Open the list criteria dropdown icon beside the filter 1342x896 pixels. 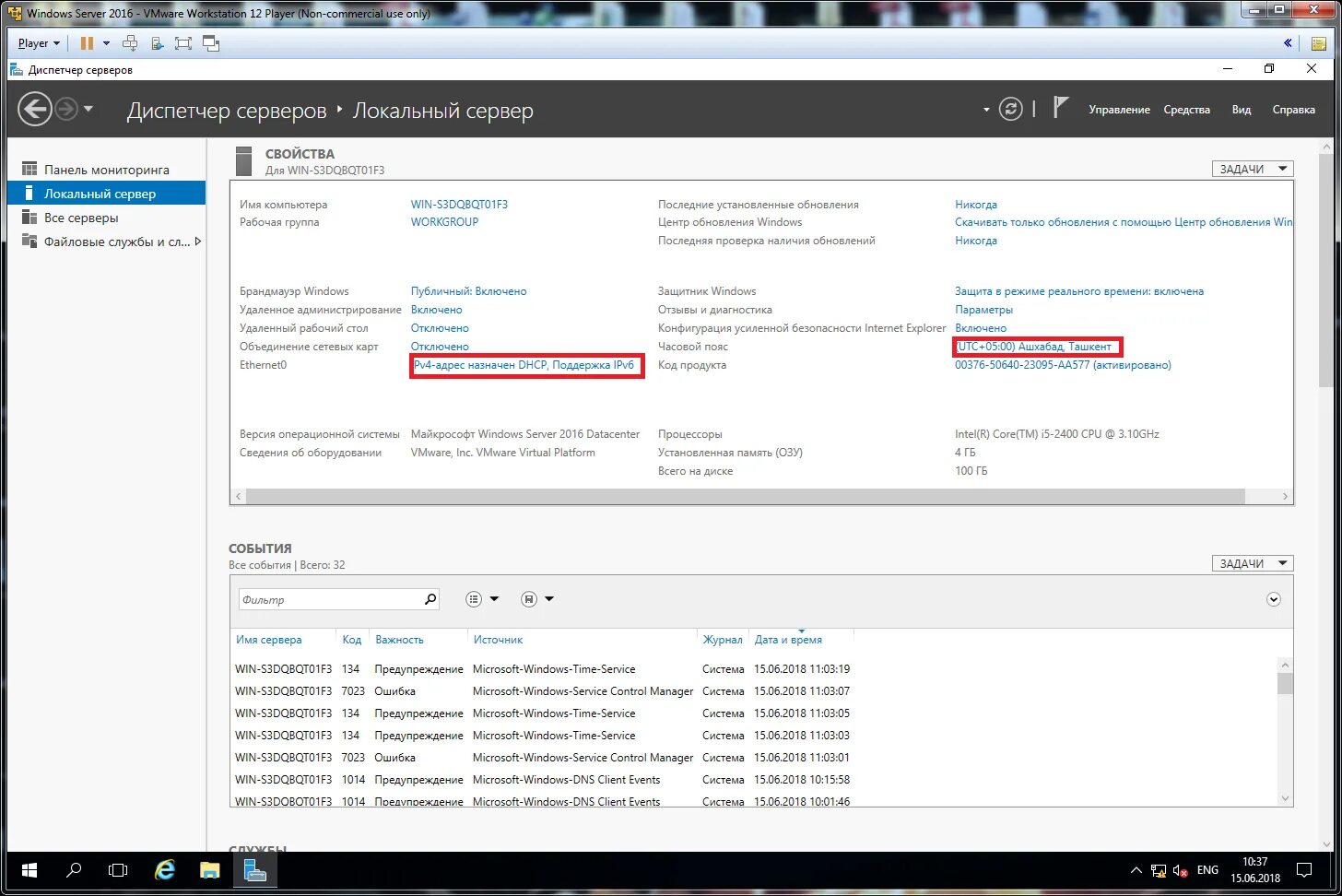(x=482, y=599)
